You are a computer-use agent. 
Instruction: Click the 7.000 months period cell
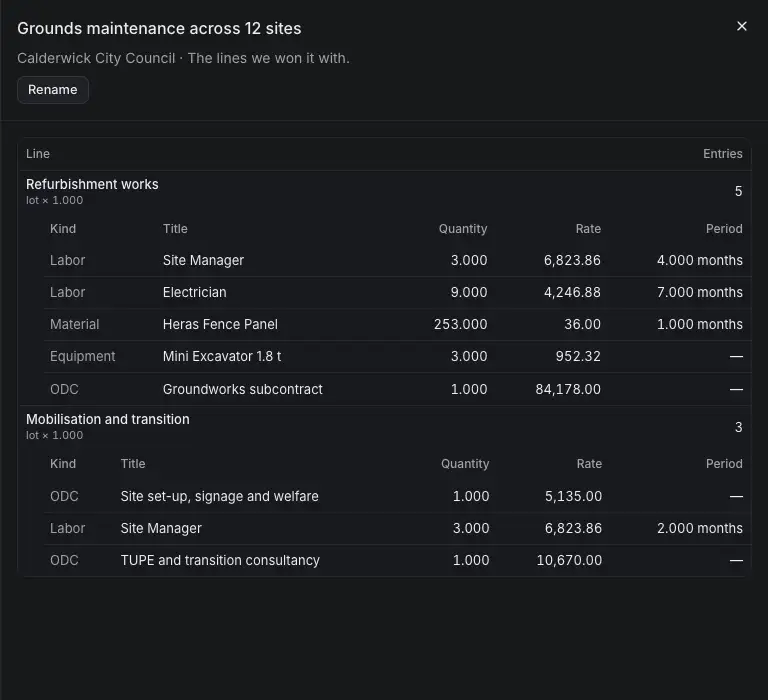[x=699, y=292]
